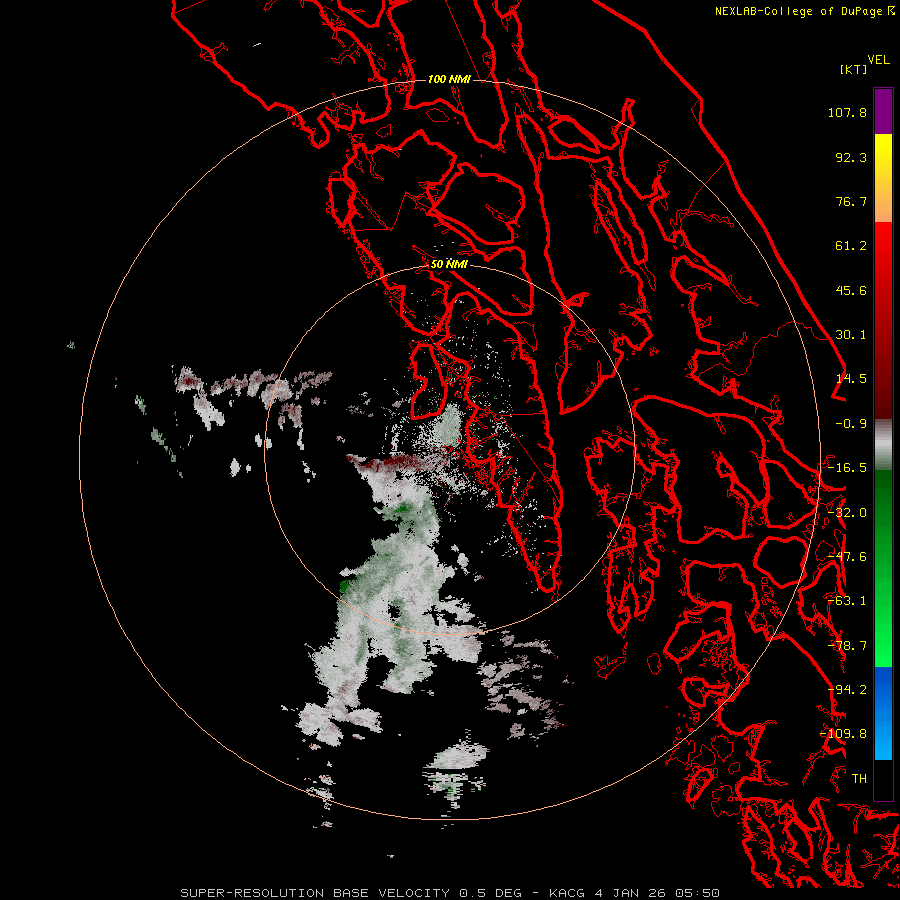The height and width of the screenshot is (900, 900).
Task: Click the [KT] units label
Action: pos(853,69)
